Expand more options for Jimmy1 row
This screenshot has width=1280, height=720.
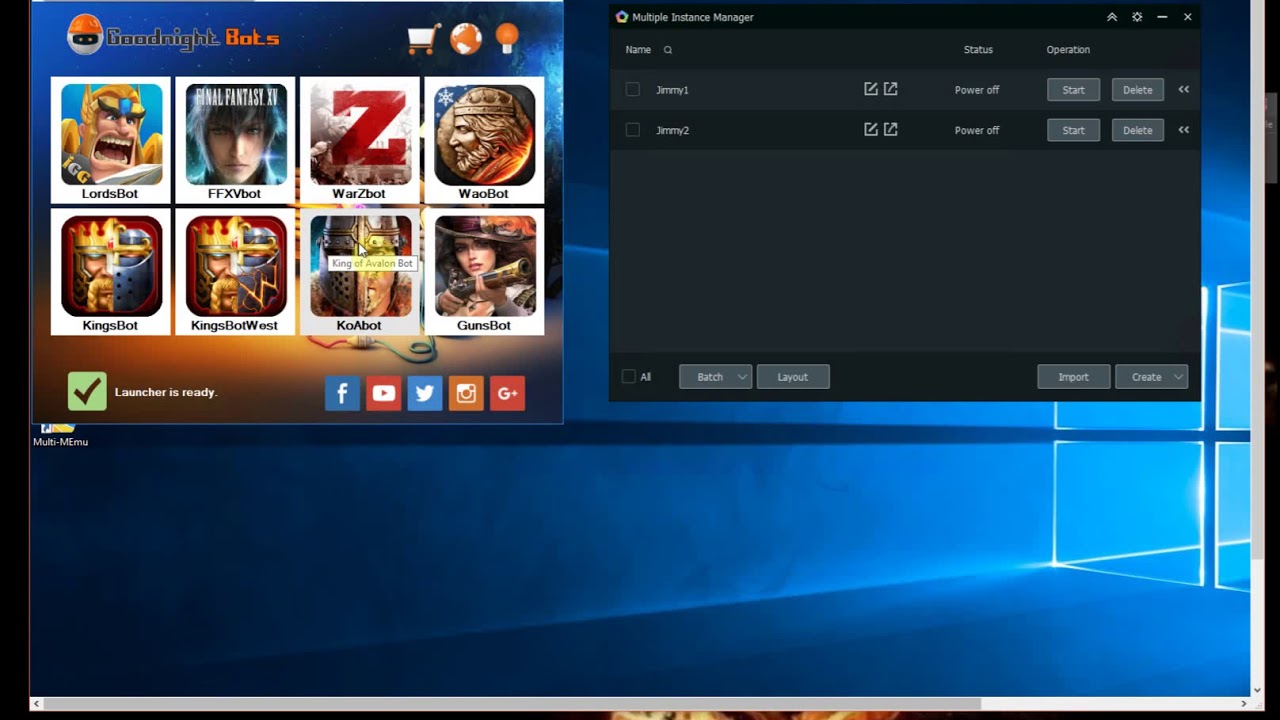click(1184, 89)
